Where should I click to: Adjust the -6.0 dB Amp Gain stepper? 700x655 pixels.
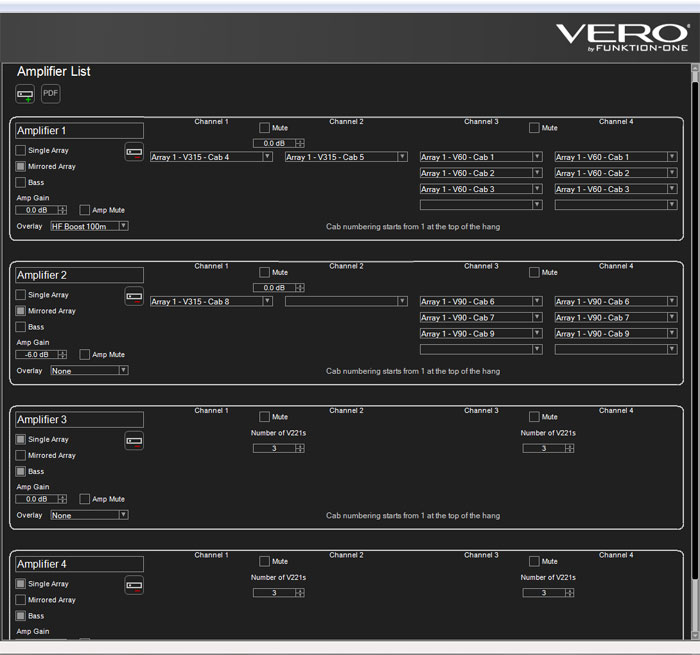tap(62, 355)
